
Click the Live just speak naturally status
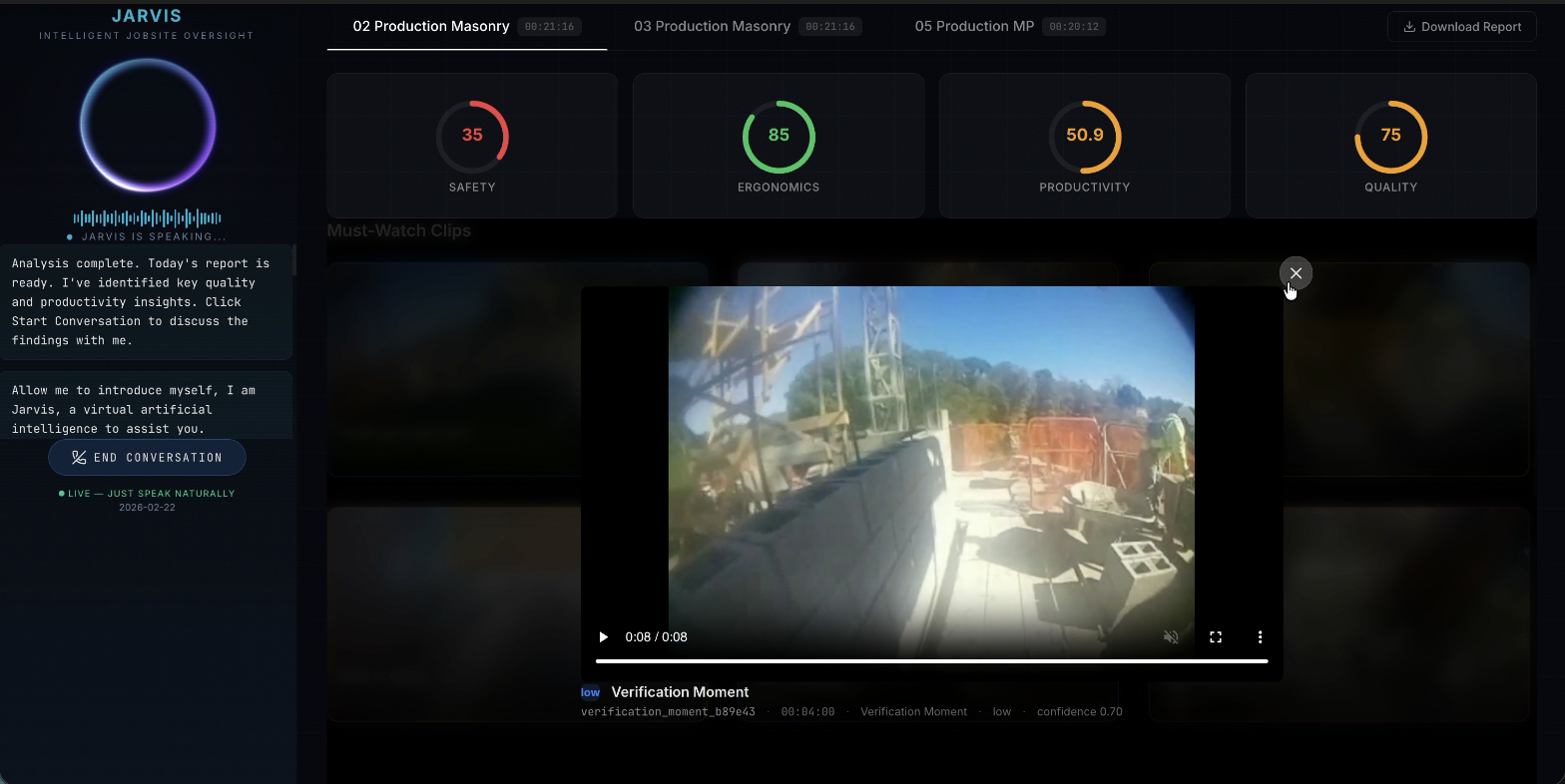pyautogui.click(x=147, y=494)
